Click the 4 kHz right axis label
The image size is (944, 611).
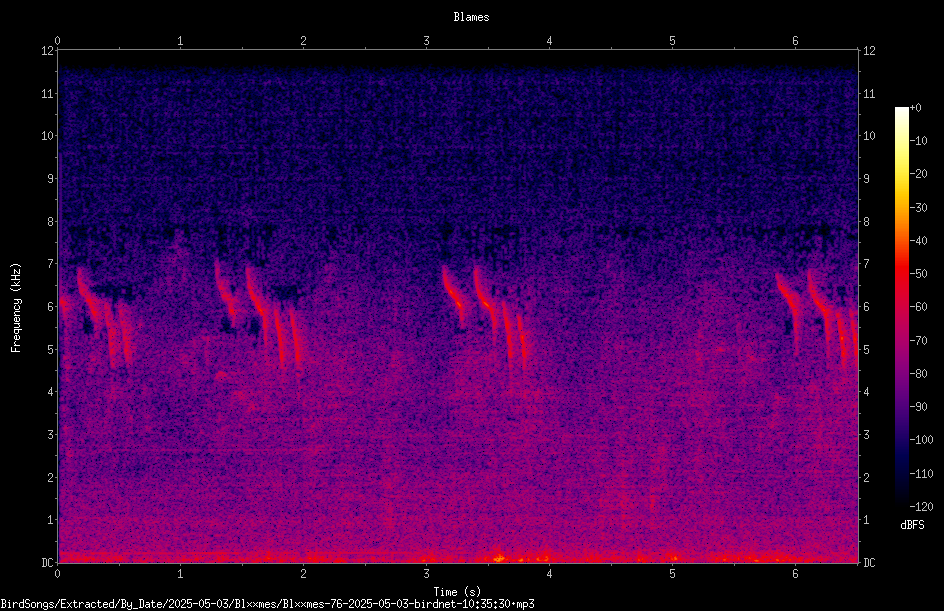(x=867, y=392)
